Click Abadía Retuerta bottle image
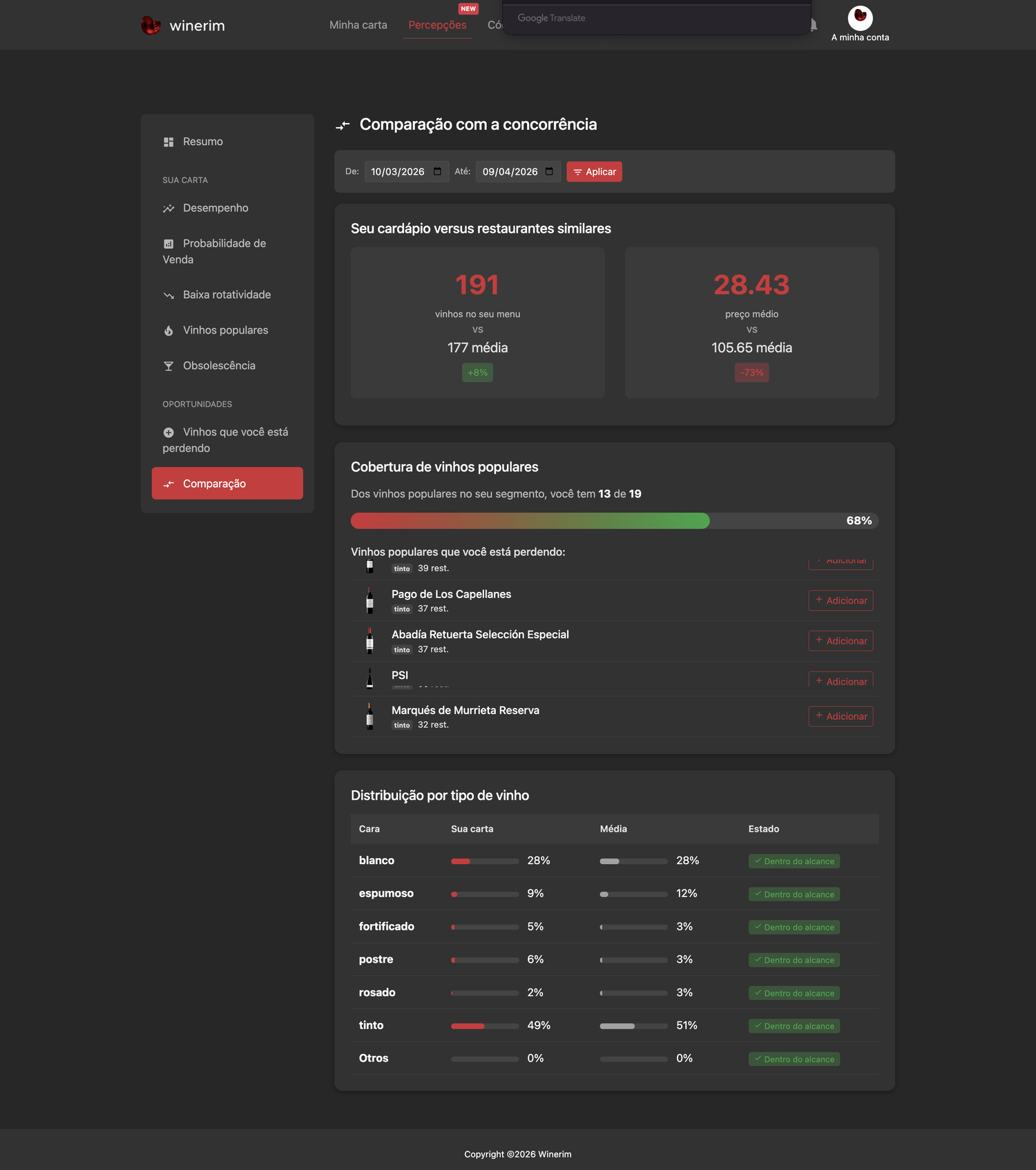The image size is (1036, 1170). point(370,641)
